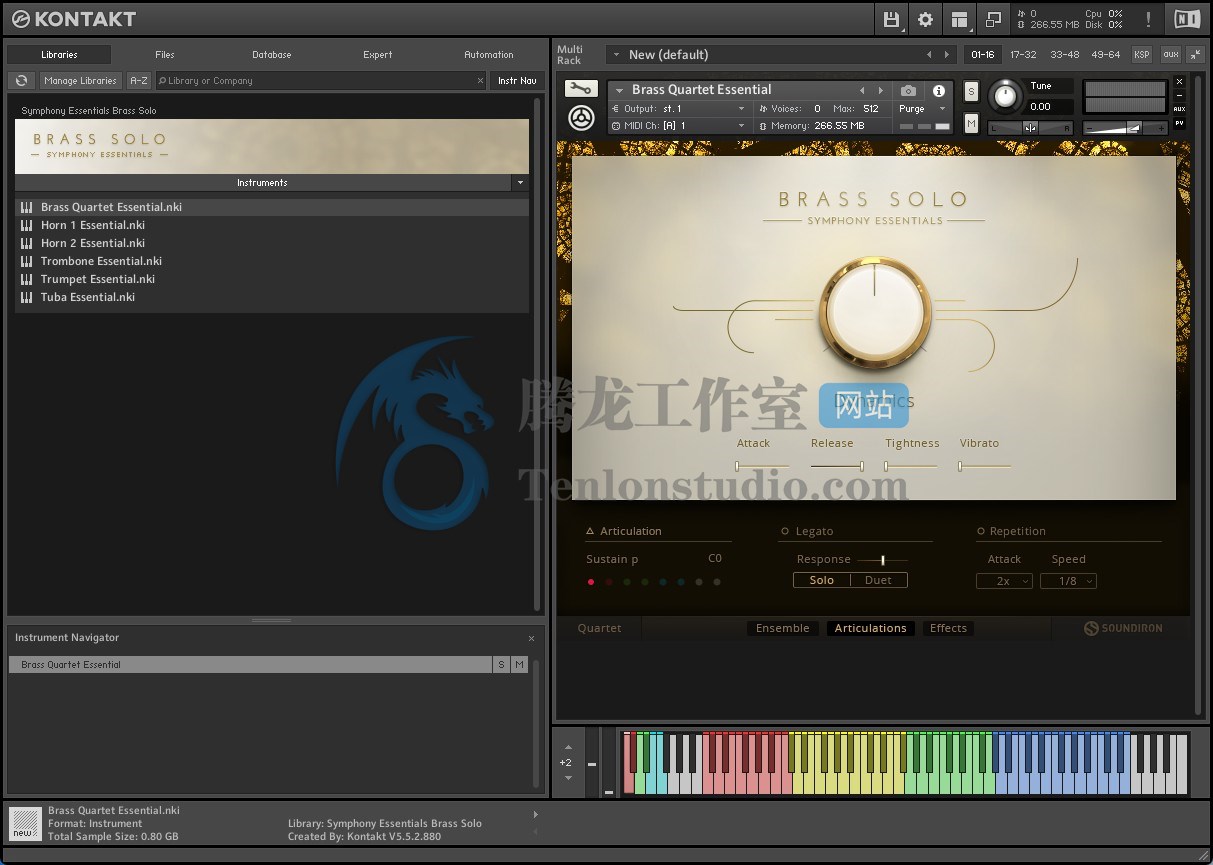Toggle the Instr Nav button
This screenshot has width=1213, height=865.
coord(517,81)
